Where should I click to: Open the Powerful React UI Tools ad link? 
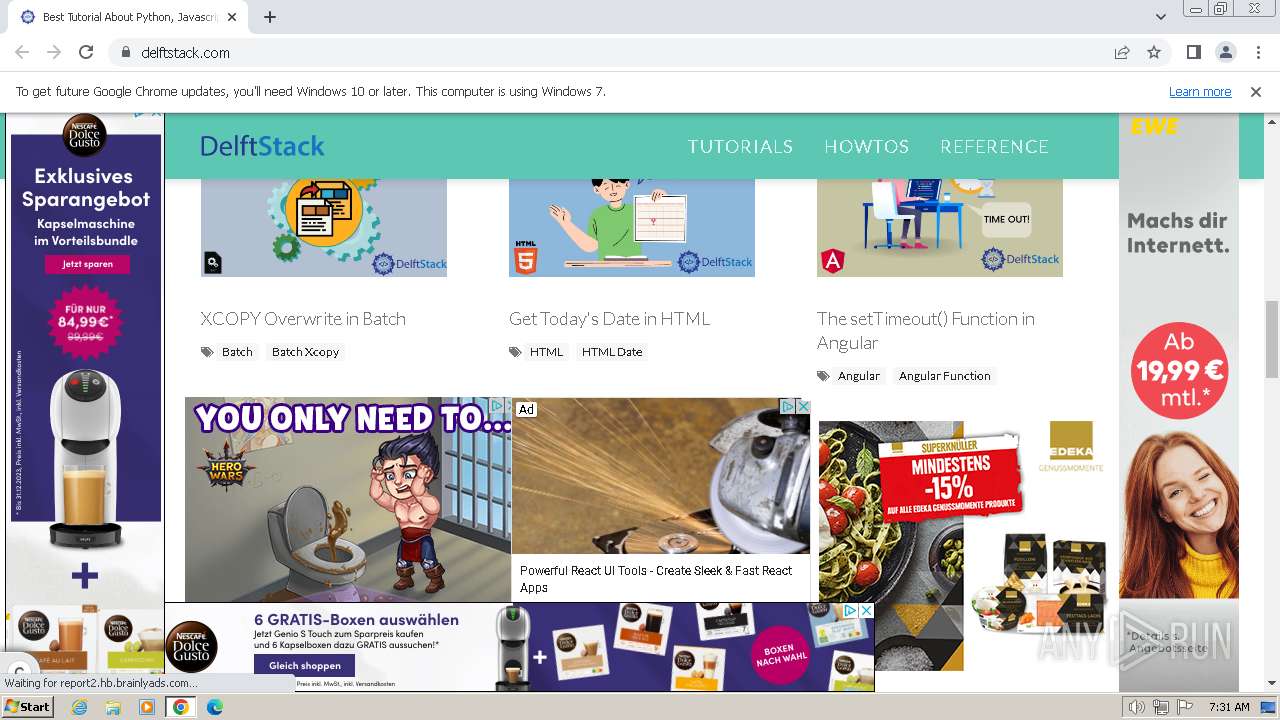(x=655, y=579)
